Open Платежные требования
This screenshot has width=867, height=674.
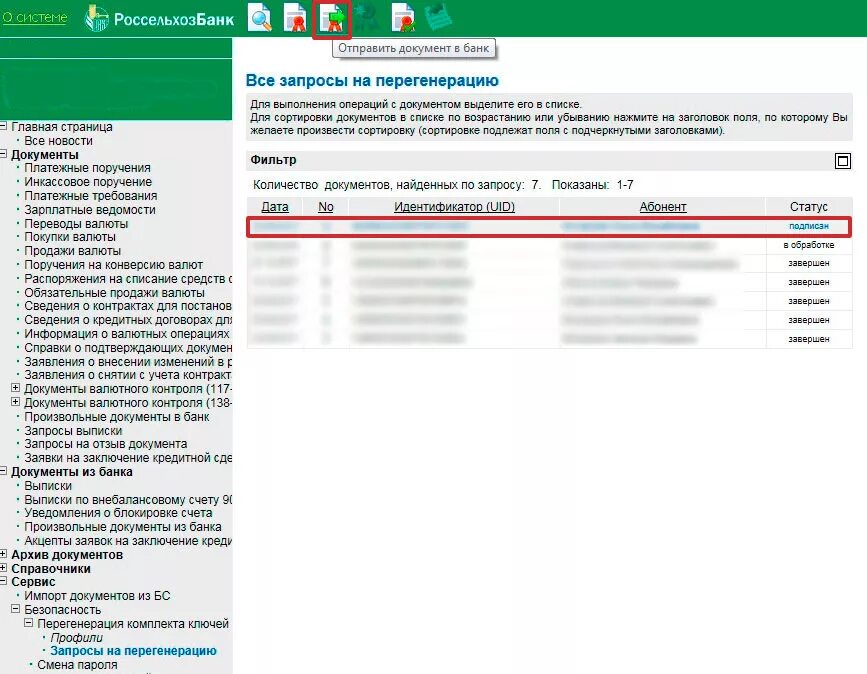91,196
